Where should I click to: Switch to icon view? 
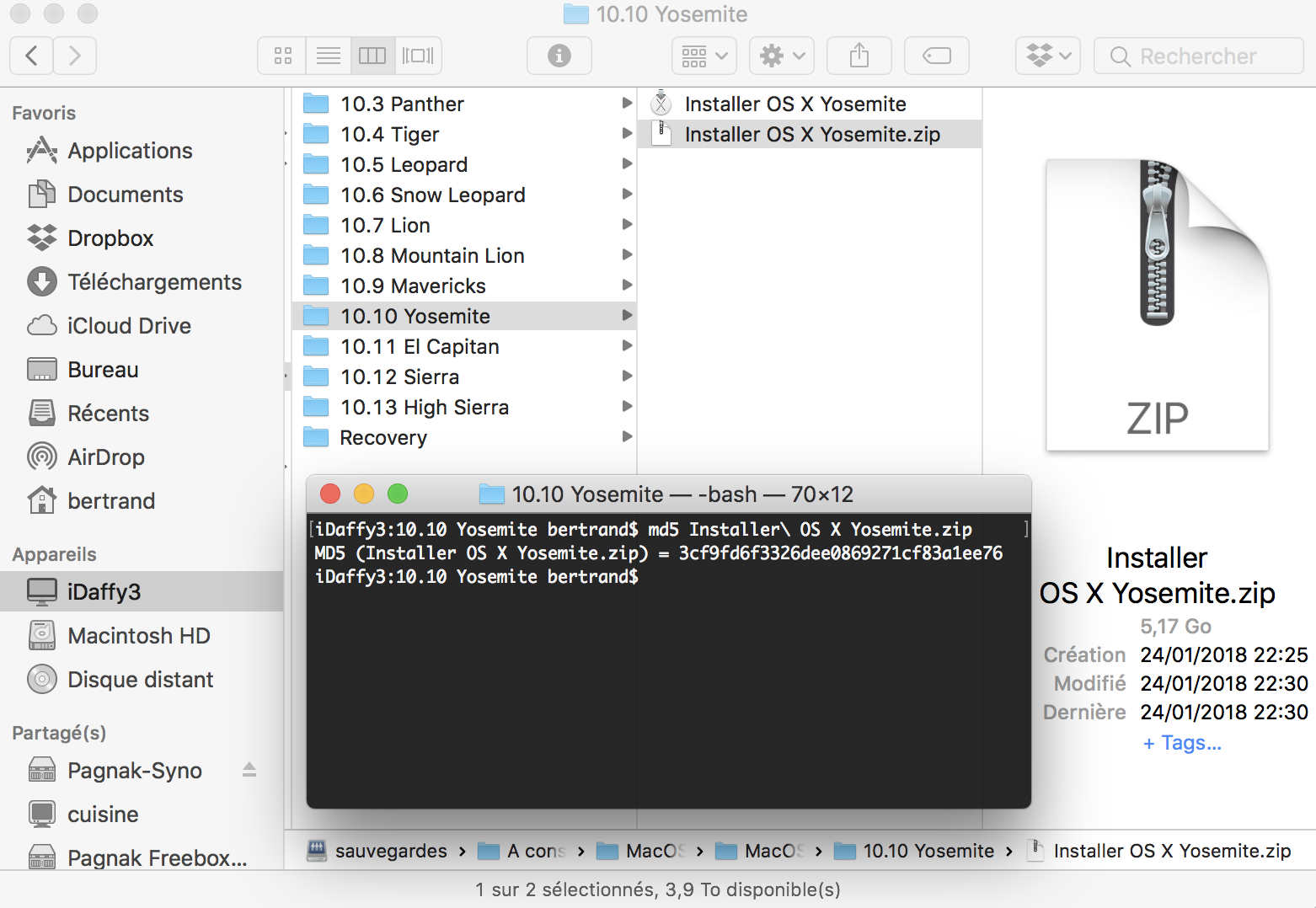coord(282,56)
